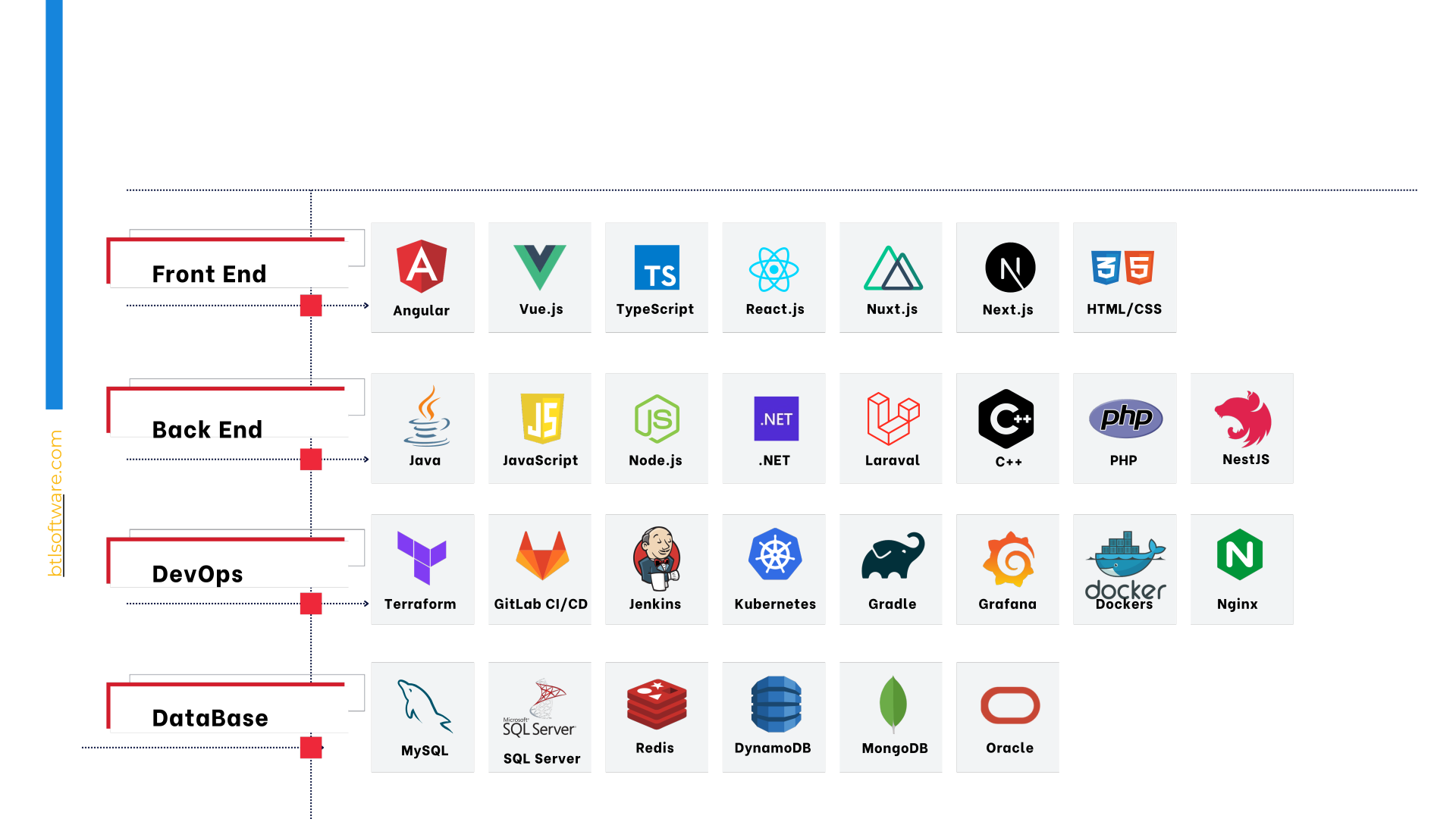
Task: Click the Nginx green hexagon icon
Action: coord(1240,554)
